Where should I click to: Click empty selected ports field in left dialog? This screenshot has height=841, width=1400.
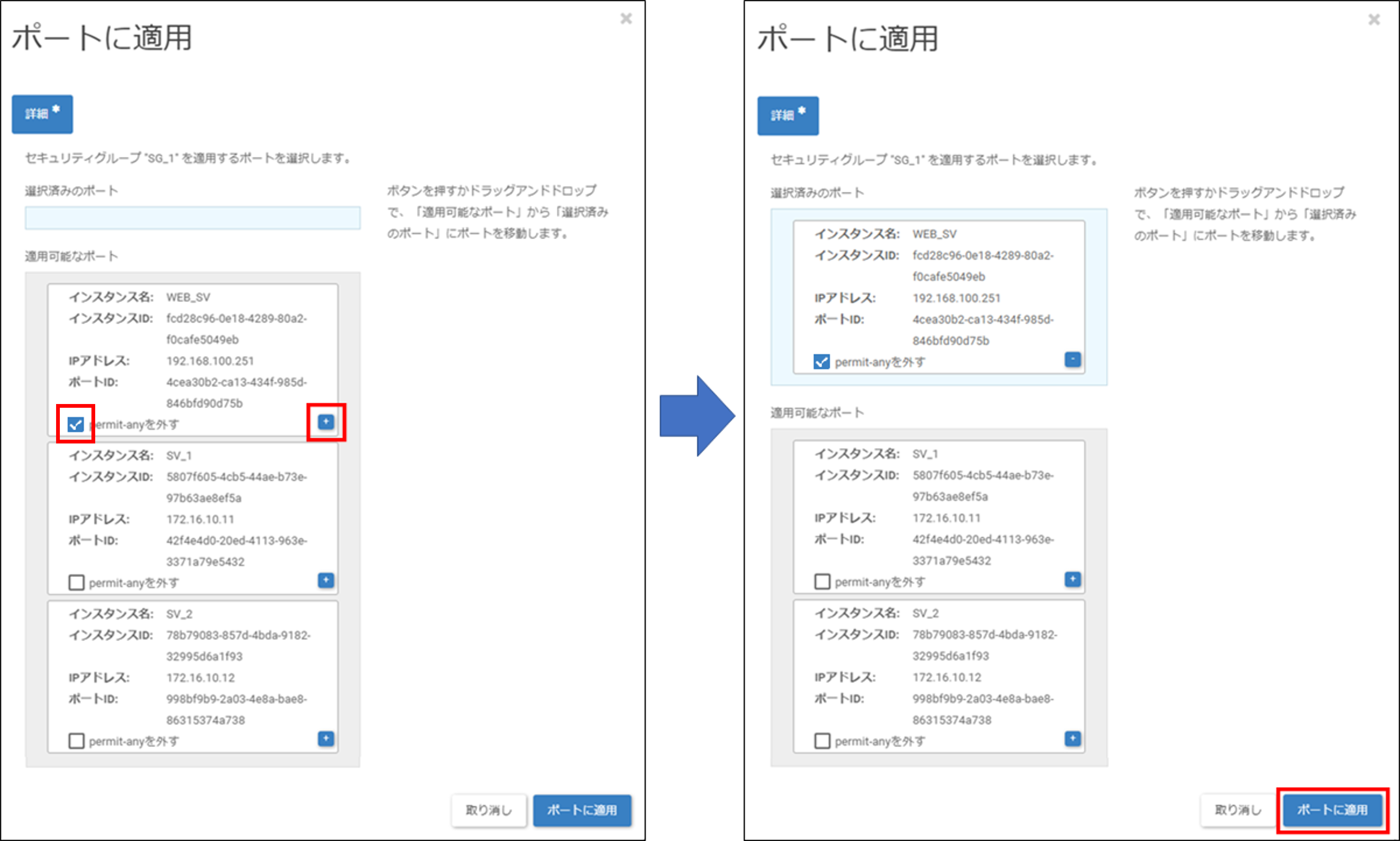192,218
